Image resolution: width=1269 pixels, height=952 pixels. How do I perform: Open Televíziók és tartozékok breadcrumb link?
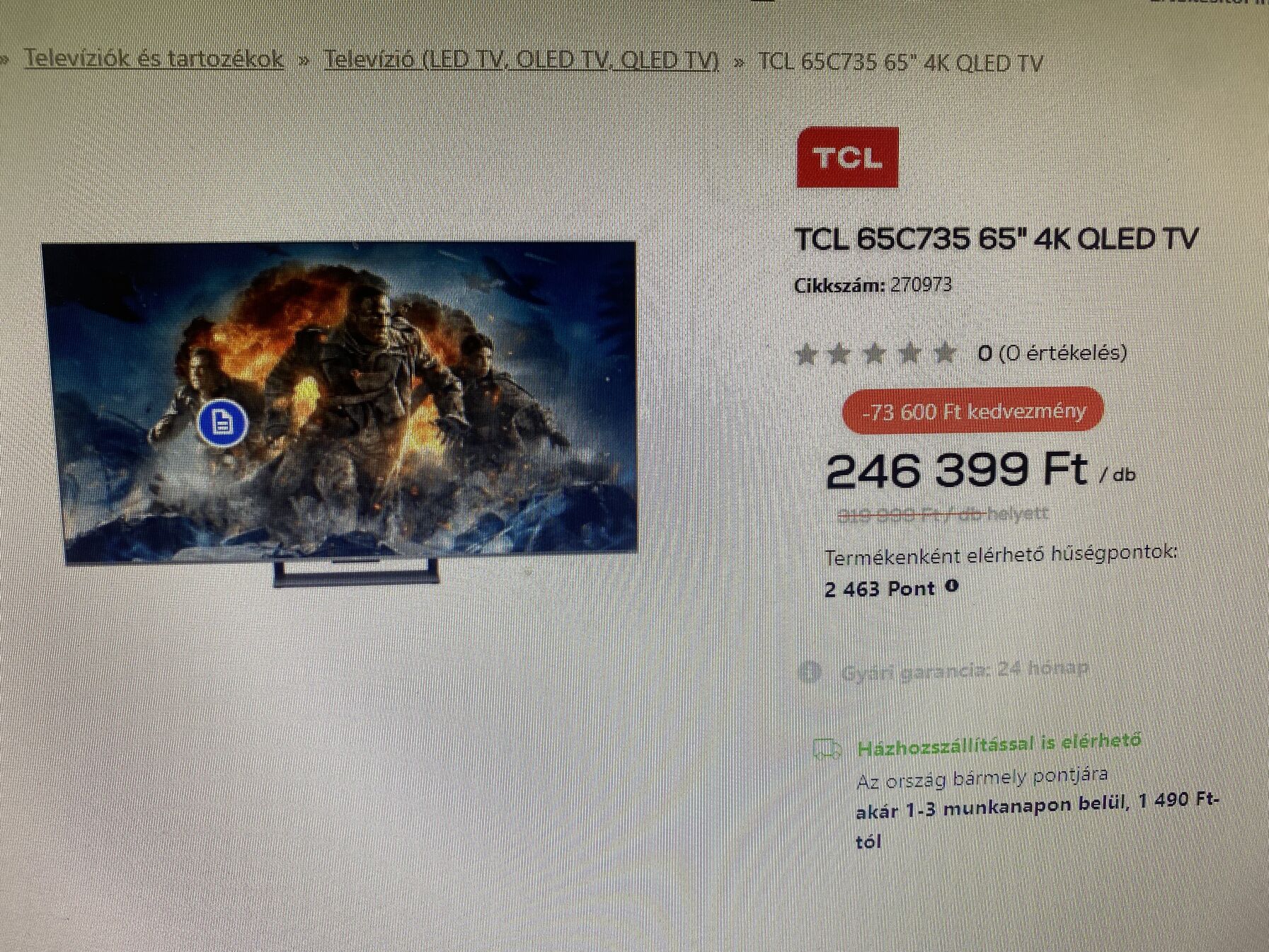coord(154,59)
